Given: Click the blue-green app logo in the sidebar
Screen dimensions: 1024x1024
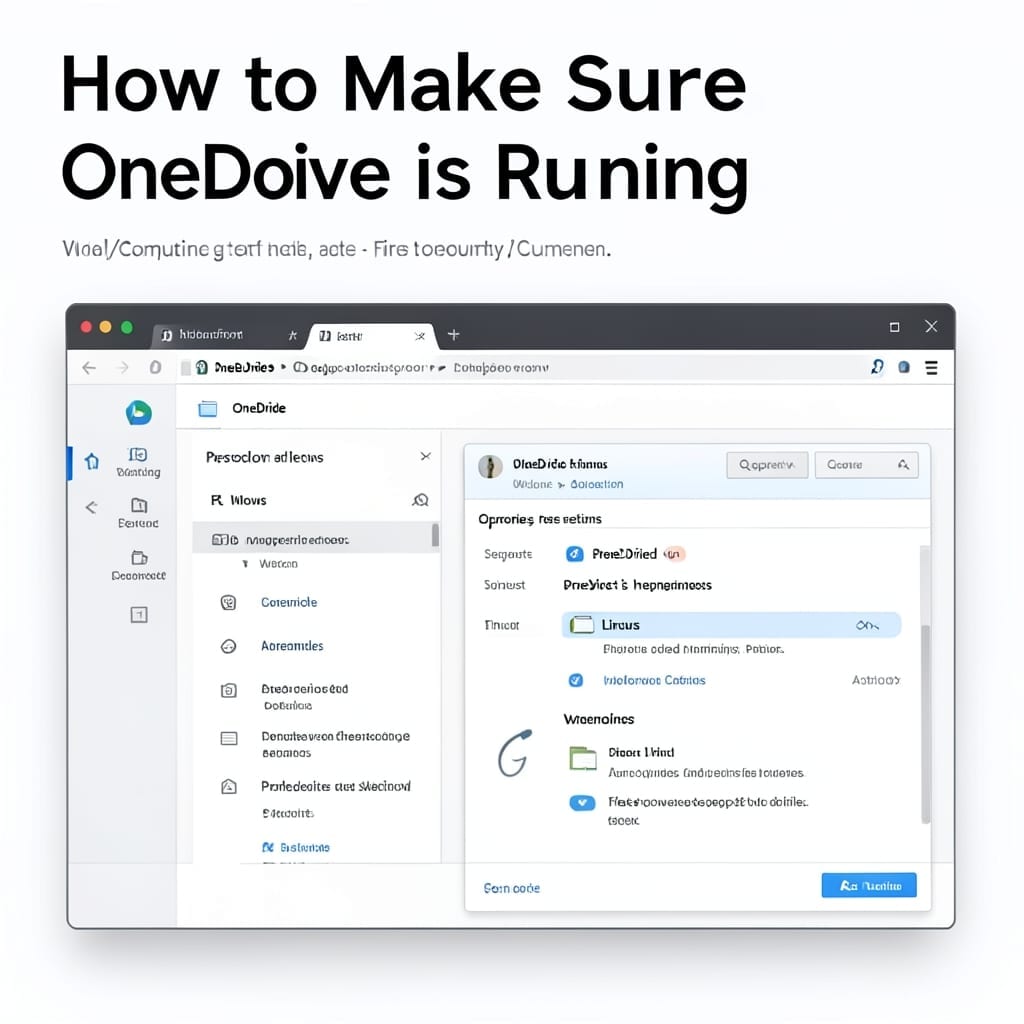Looking at the screenshot, I should click(x=138, y=413).
